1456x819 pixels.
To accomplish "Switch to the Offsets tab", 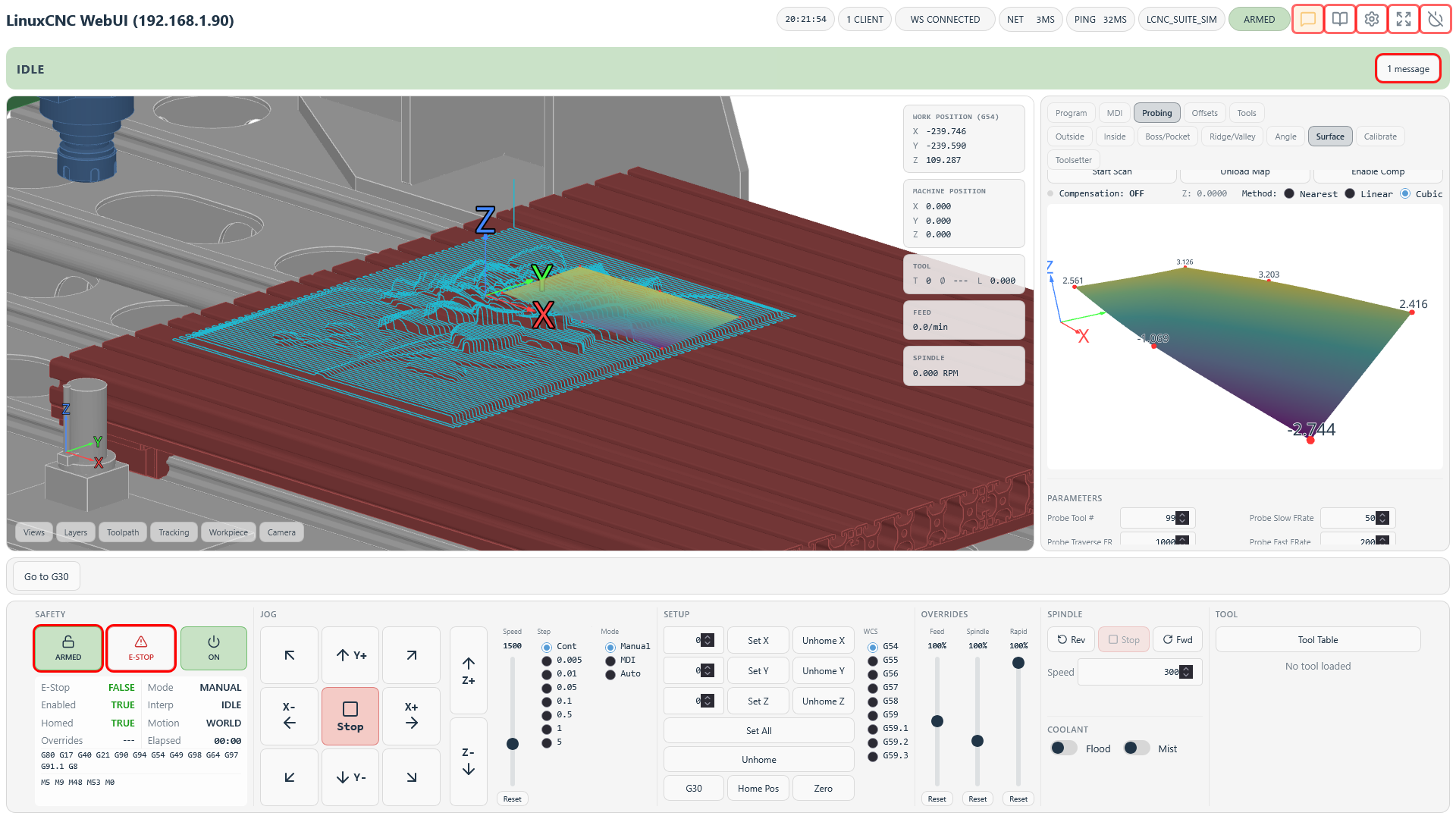I will point(1204,113).
